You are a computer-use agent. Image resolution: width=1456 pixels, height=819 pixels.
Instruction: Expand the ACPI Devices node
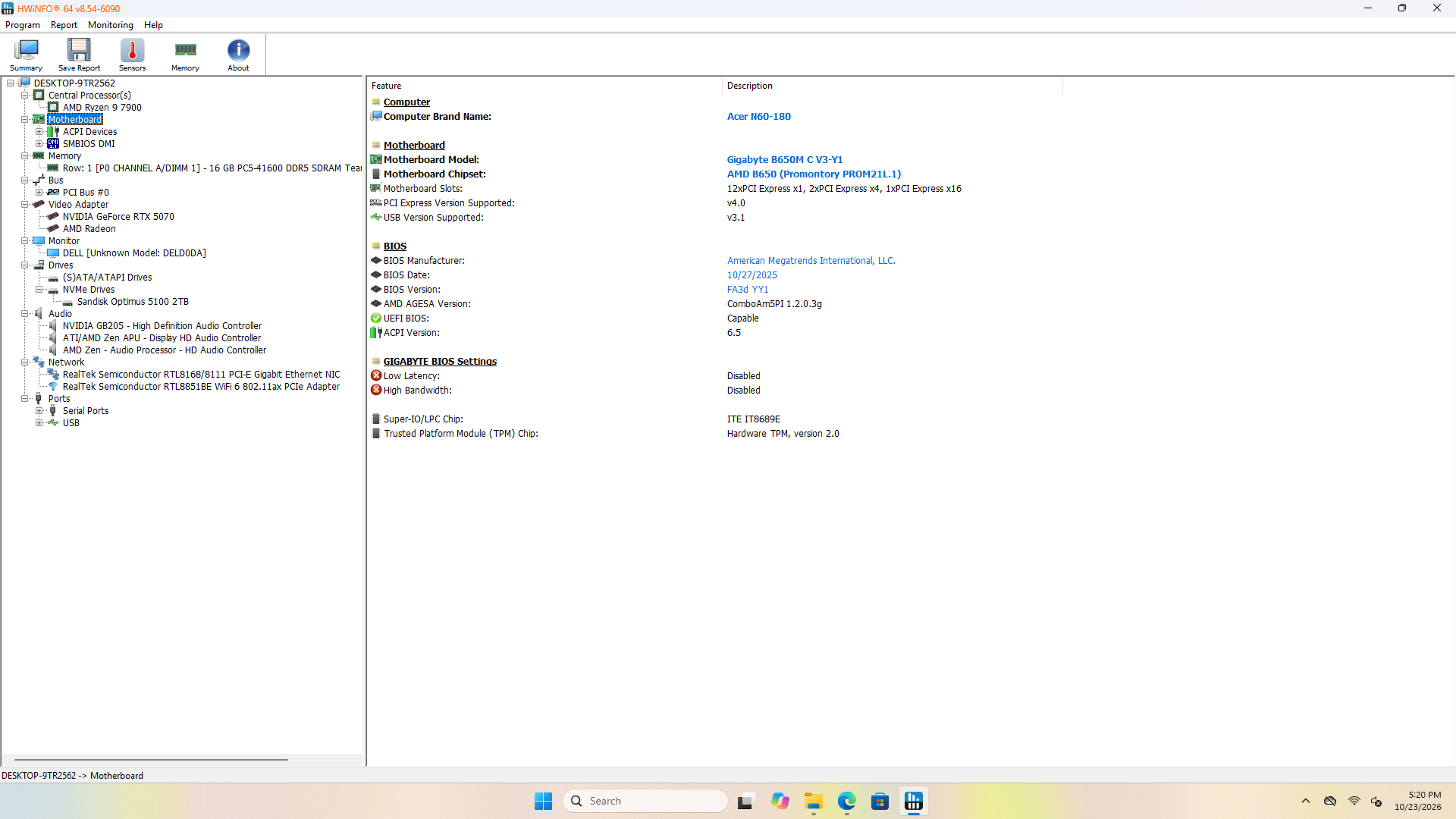[x=39, y=132]
